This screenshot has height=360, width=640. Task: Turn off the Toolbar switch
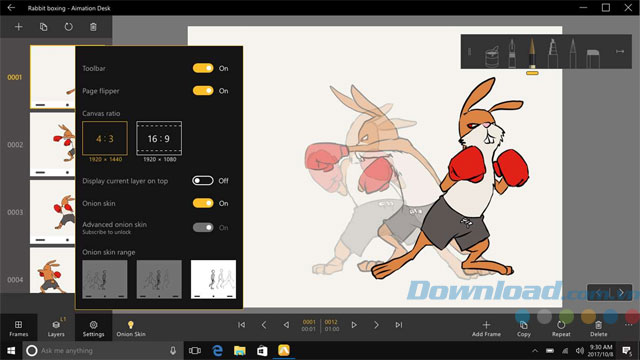click(203, 68)
